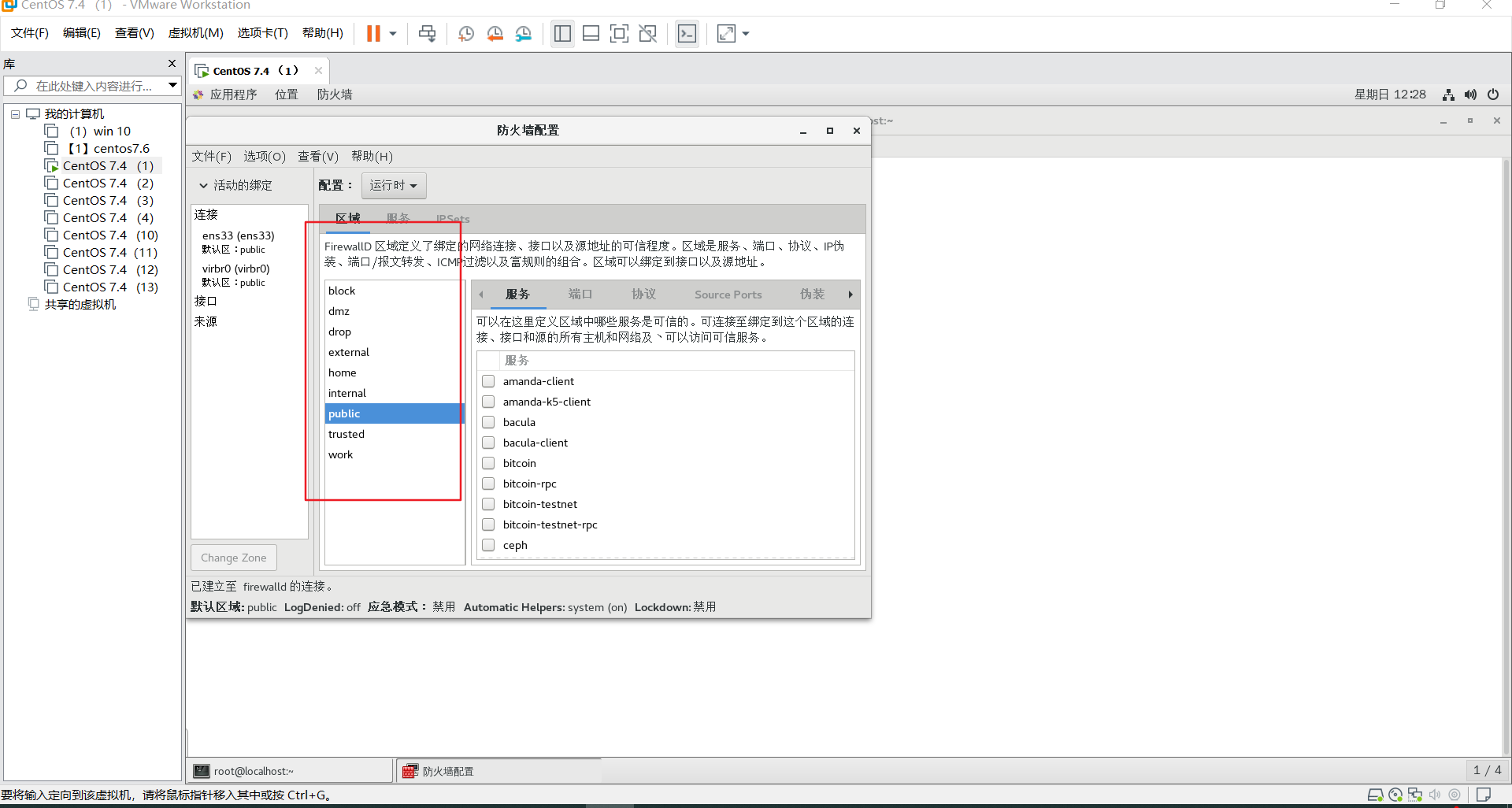1512x808 pixels.
Task: Select the dmz zone
Action: coord(395,311)
